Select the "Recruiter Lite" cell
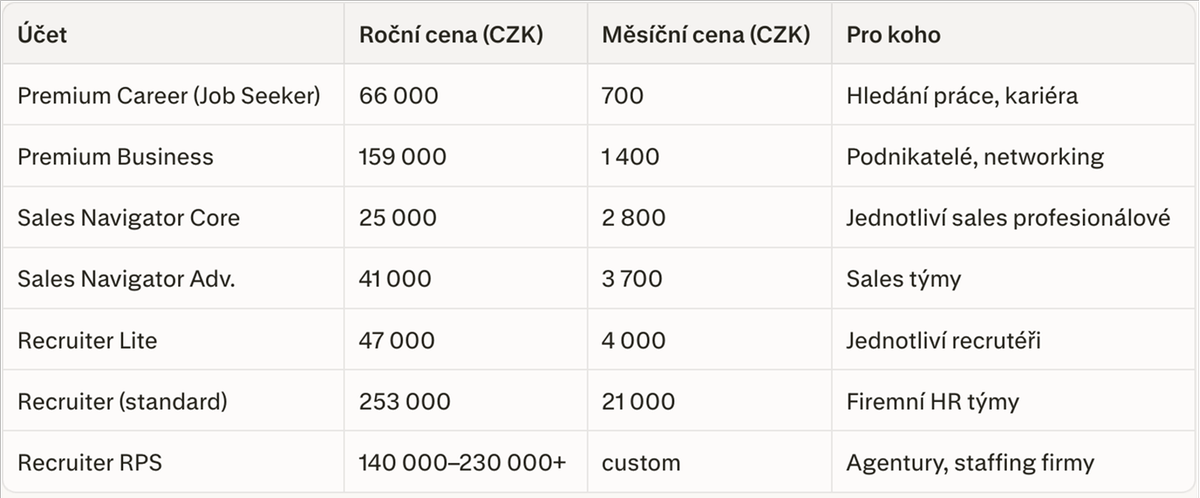The height and width of the screenshot is (498, 1200). point(87,340)
